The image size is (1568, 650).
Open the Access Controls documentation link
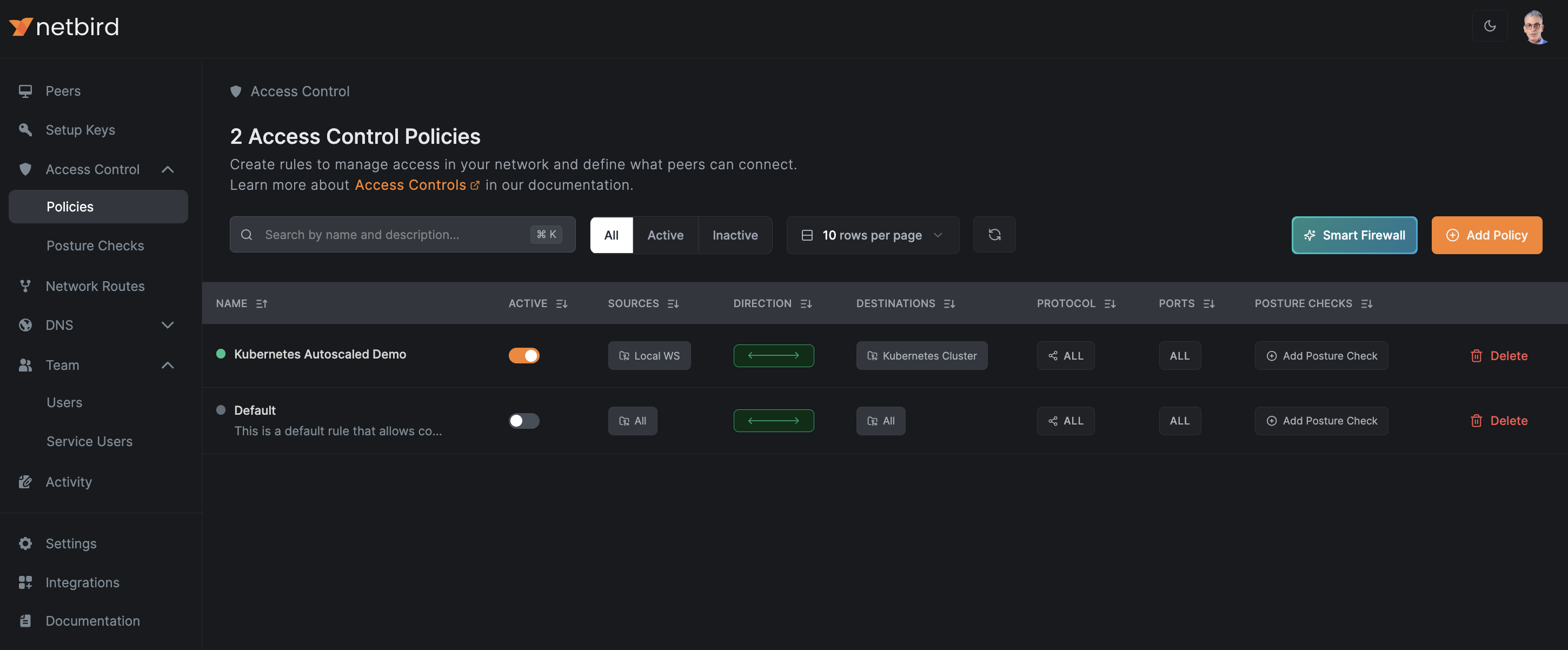pos(409,184)
